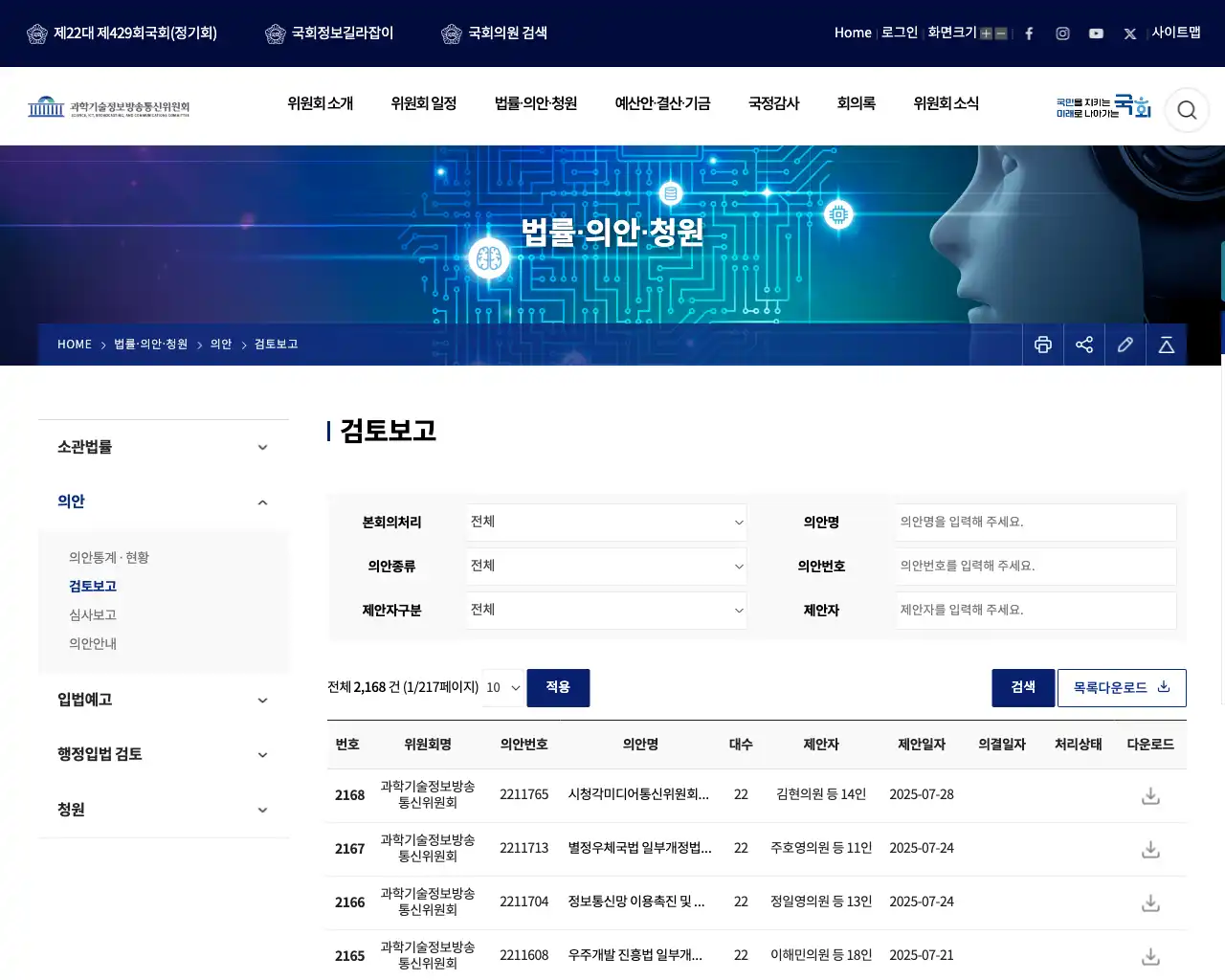The width and height of the screenshot is (1225, 980).
Task: Click the 의안명 input field
Action: pyautogui.click(x=1036, y=523)
